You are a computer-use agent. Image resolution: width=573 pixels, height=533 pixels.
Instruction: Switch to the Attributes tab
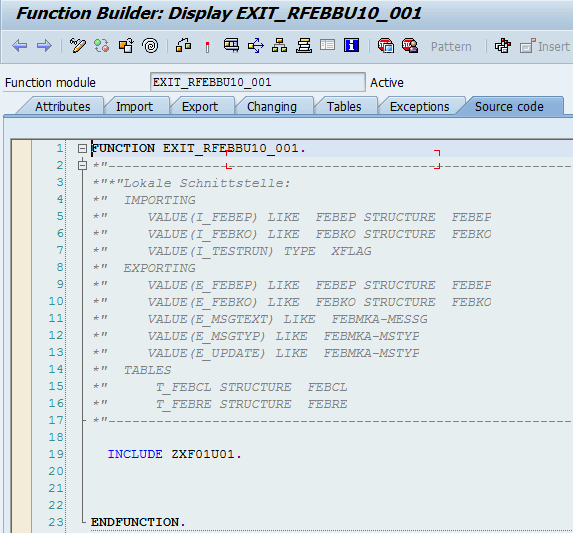tap(62, 107)
